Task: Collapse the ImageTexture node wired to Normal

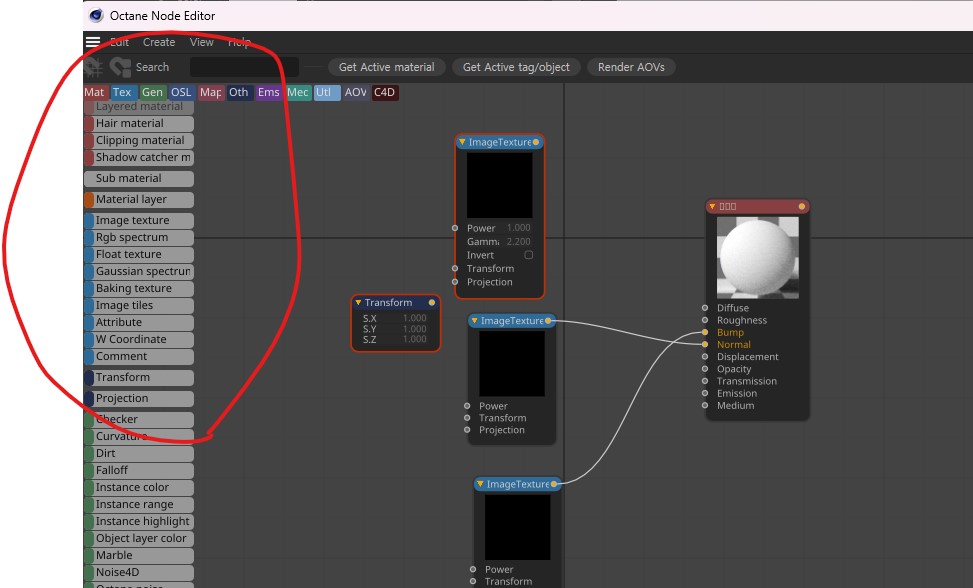Action: click(474, 321)
